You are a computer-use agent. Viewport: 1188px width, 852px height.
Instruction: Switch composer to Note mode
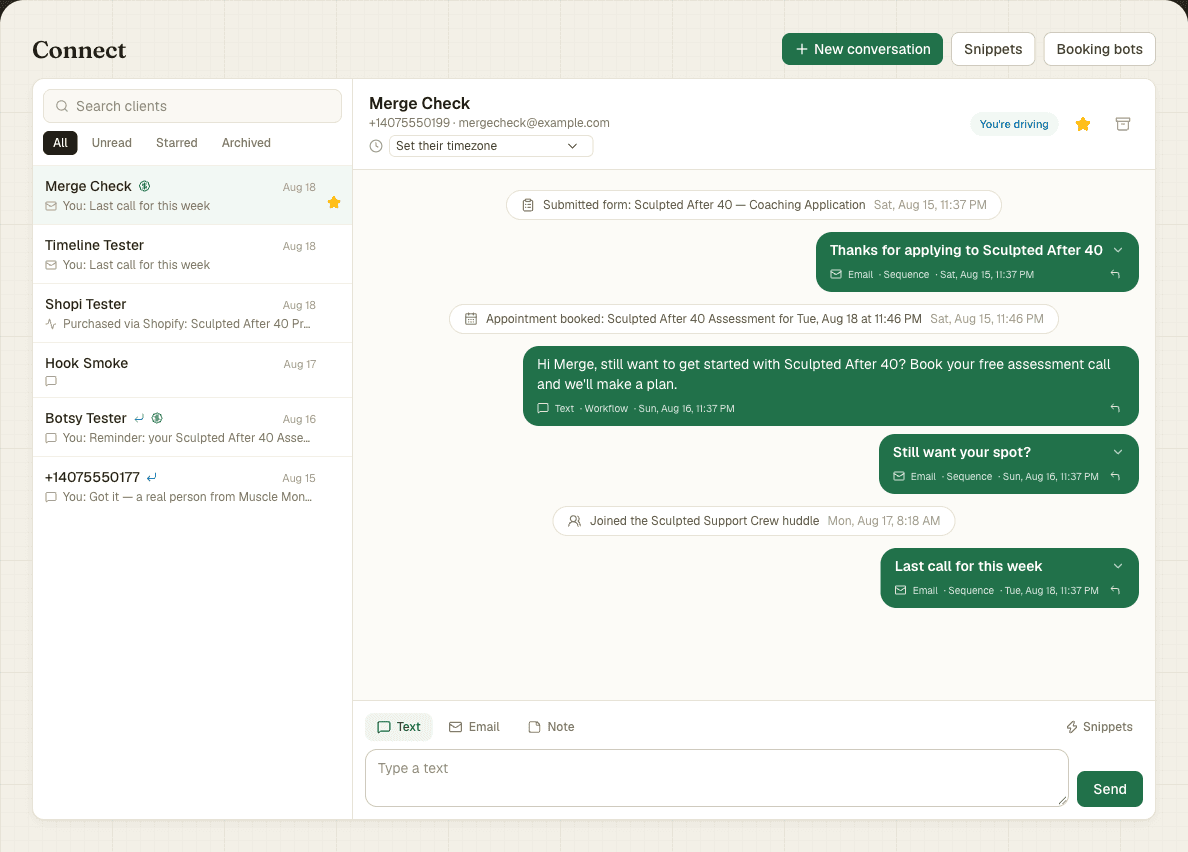click(552, 727)
